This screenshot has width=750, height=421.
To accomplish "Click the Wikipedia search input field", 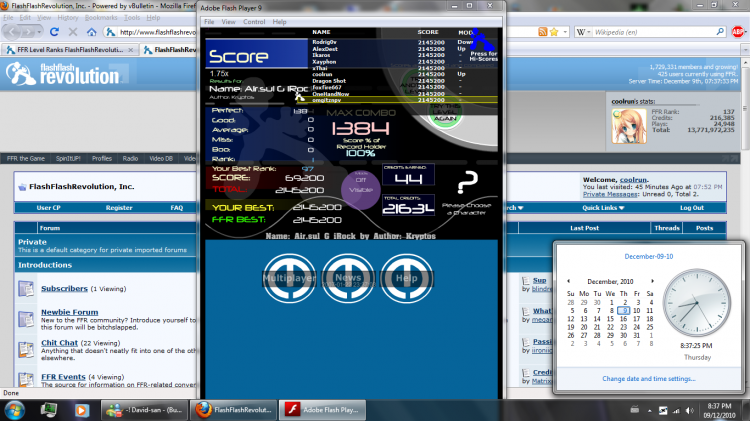I will click(654, 32).
